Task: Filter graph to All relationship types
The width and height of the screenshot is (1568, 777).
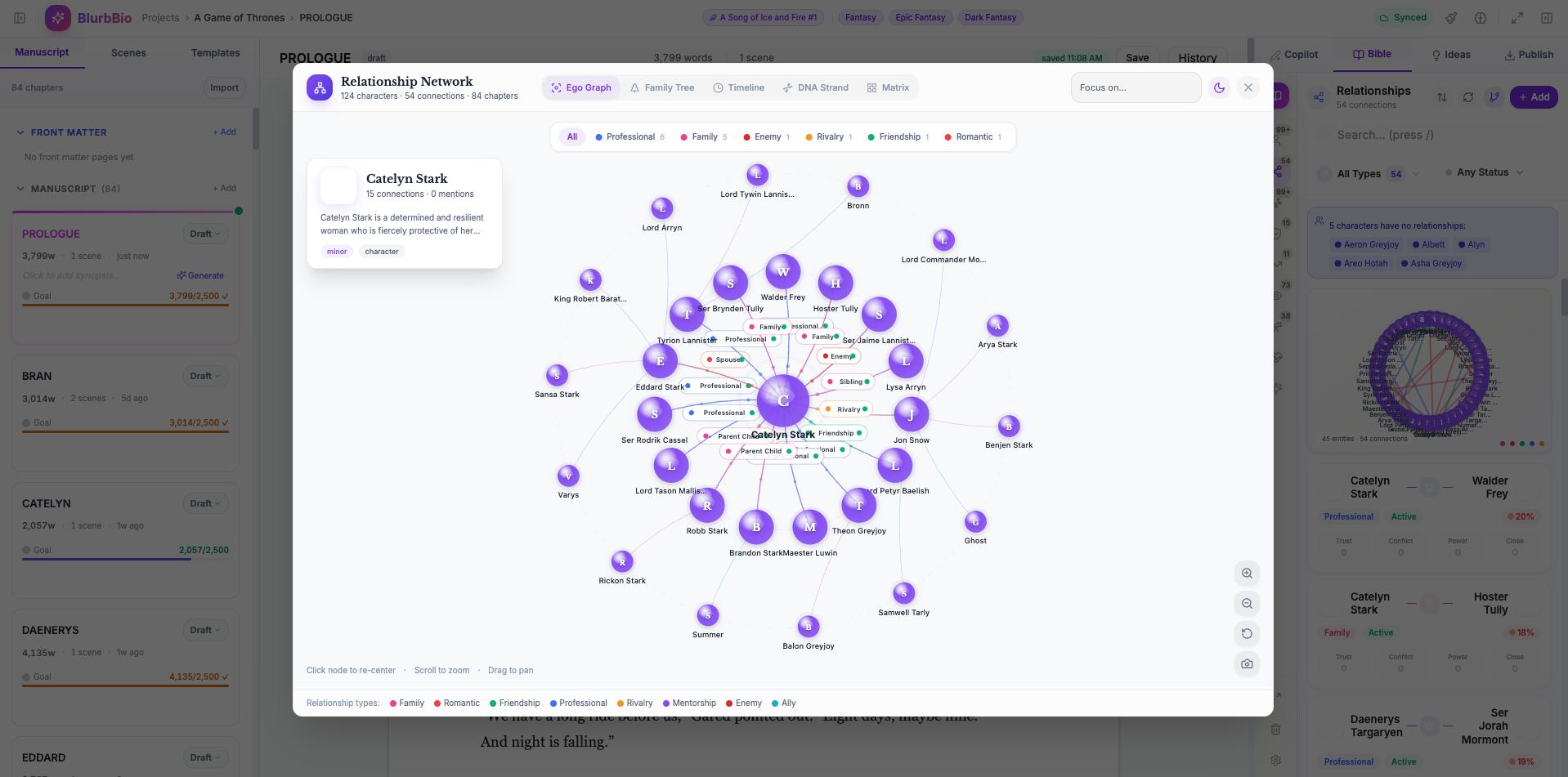Action: coord(572,137)
